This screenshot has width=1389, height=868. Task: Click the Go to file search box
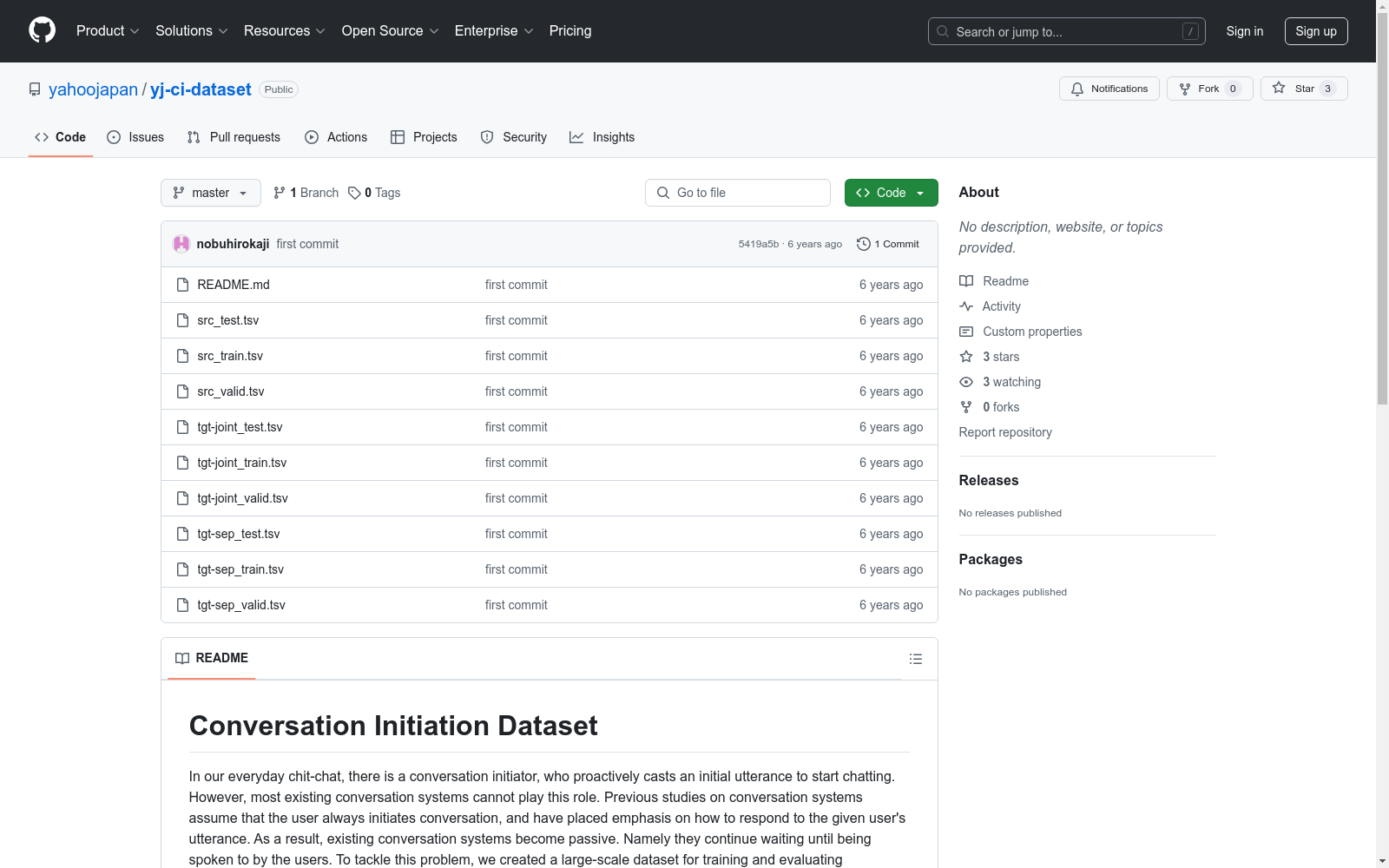point(738,193)
